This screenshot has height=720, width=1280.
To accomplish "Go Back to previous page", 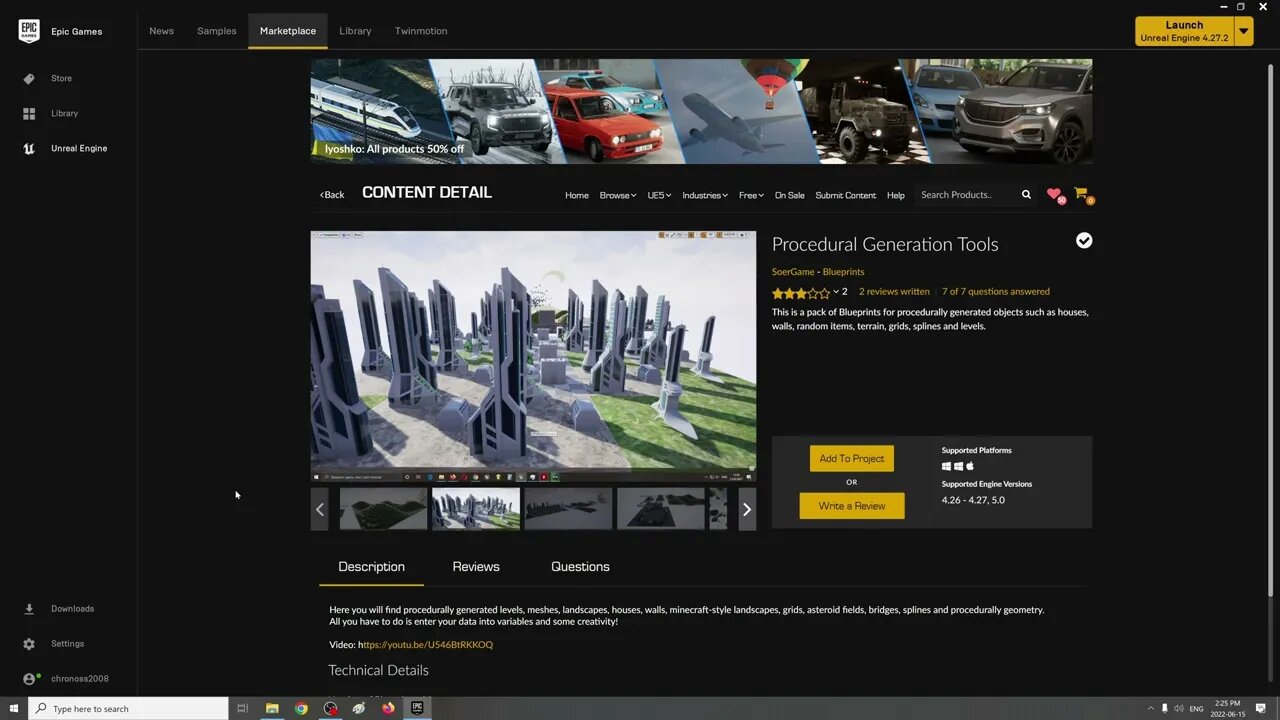I will pos(332,195).
